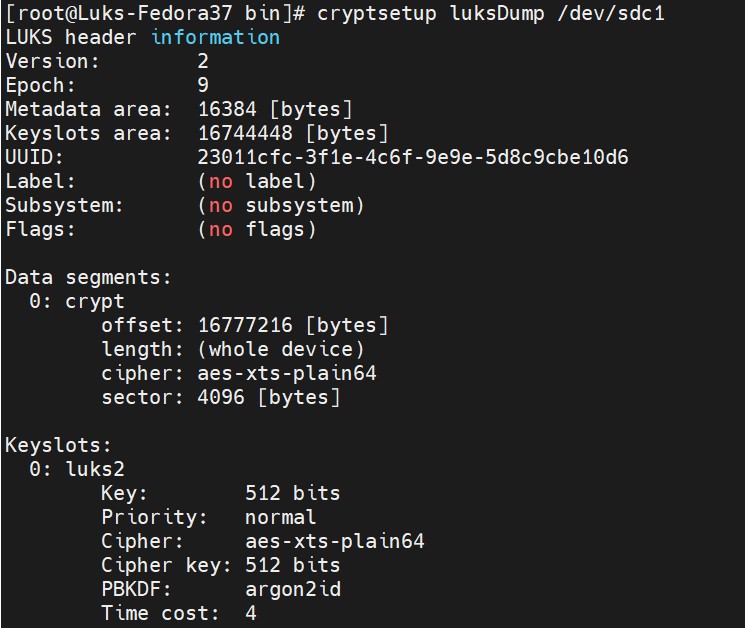Click the Priority value 'normal'
The image size is (745, 628).
tap(280, 517)
